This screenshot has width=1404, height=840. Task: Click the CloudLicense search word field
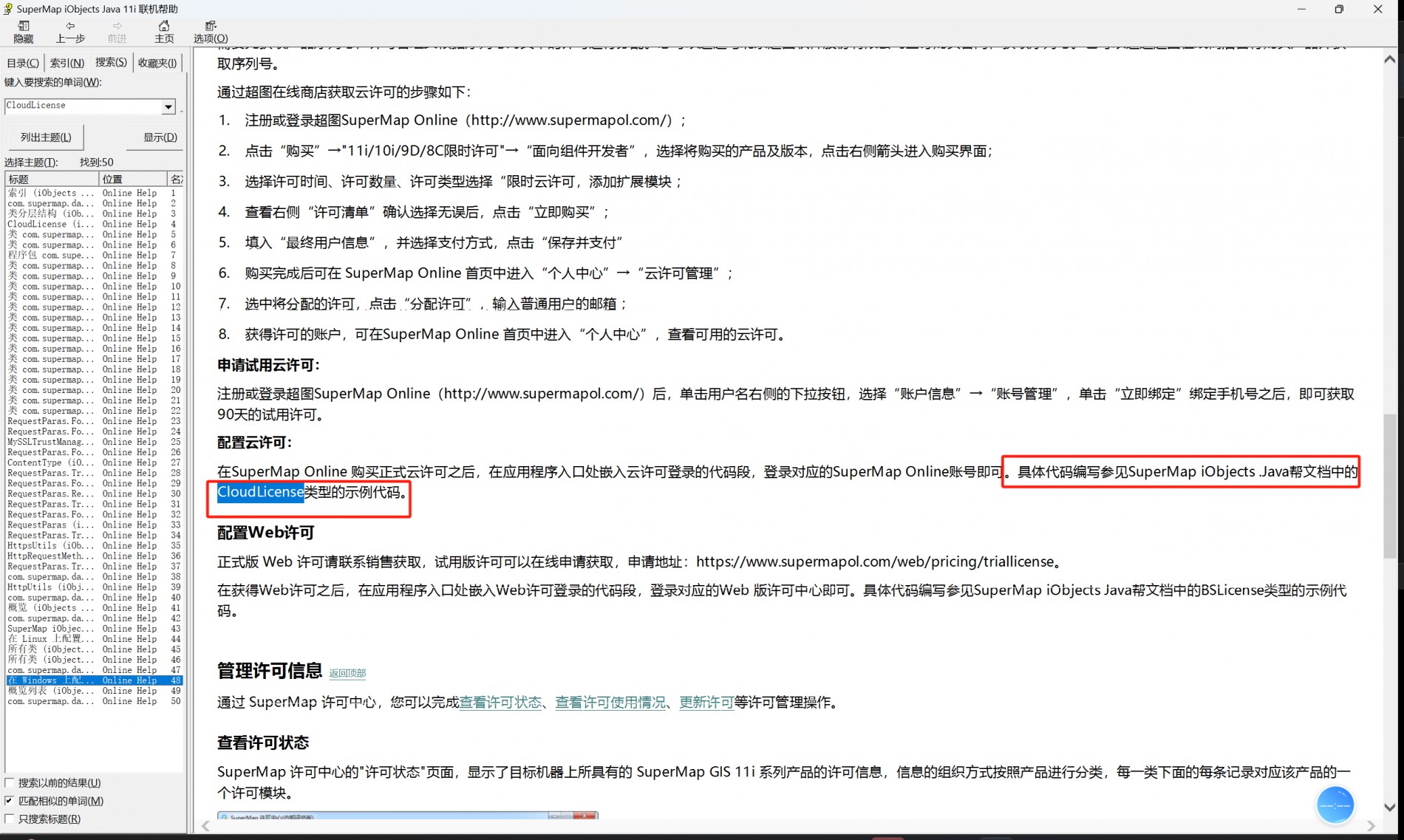click(83, 106)
